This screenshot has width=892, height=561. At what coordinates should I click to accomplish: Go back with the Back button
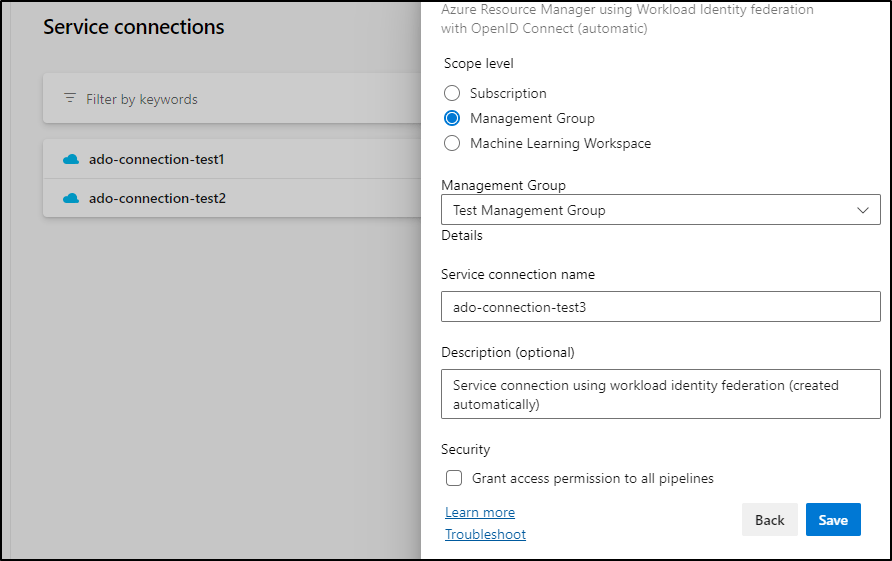769,520
